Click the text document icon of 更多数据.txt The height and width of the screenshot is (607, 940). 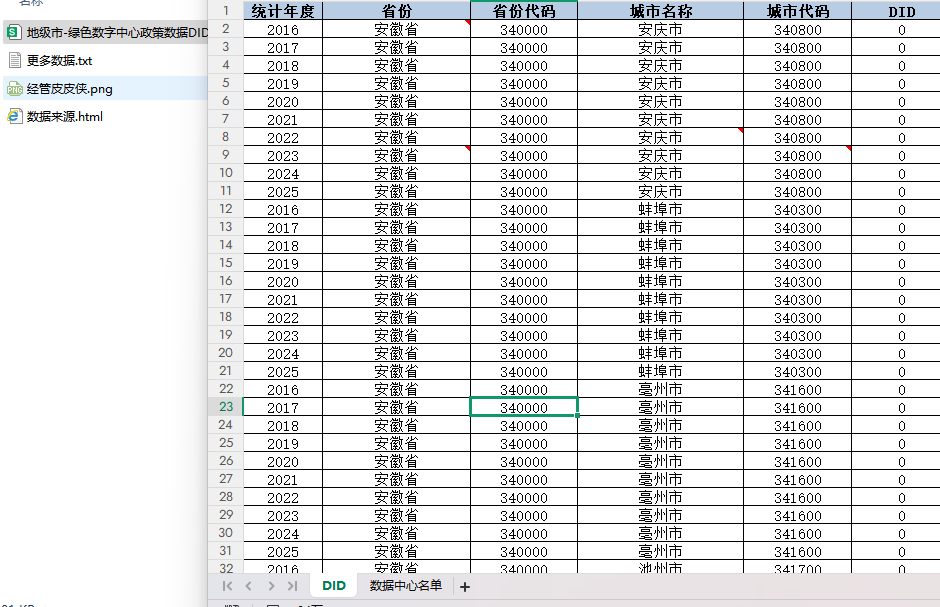click(x=15, y=60)
